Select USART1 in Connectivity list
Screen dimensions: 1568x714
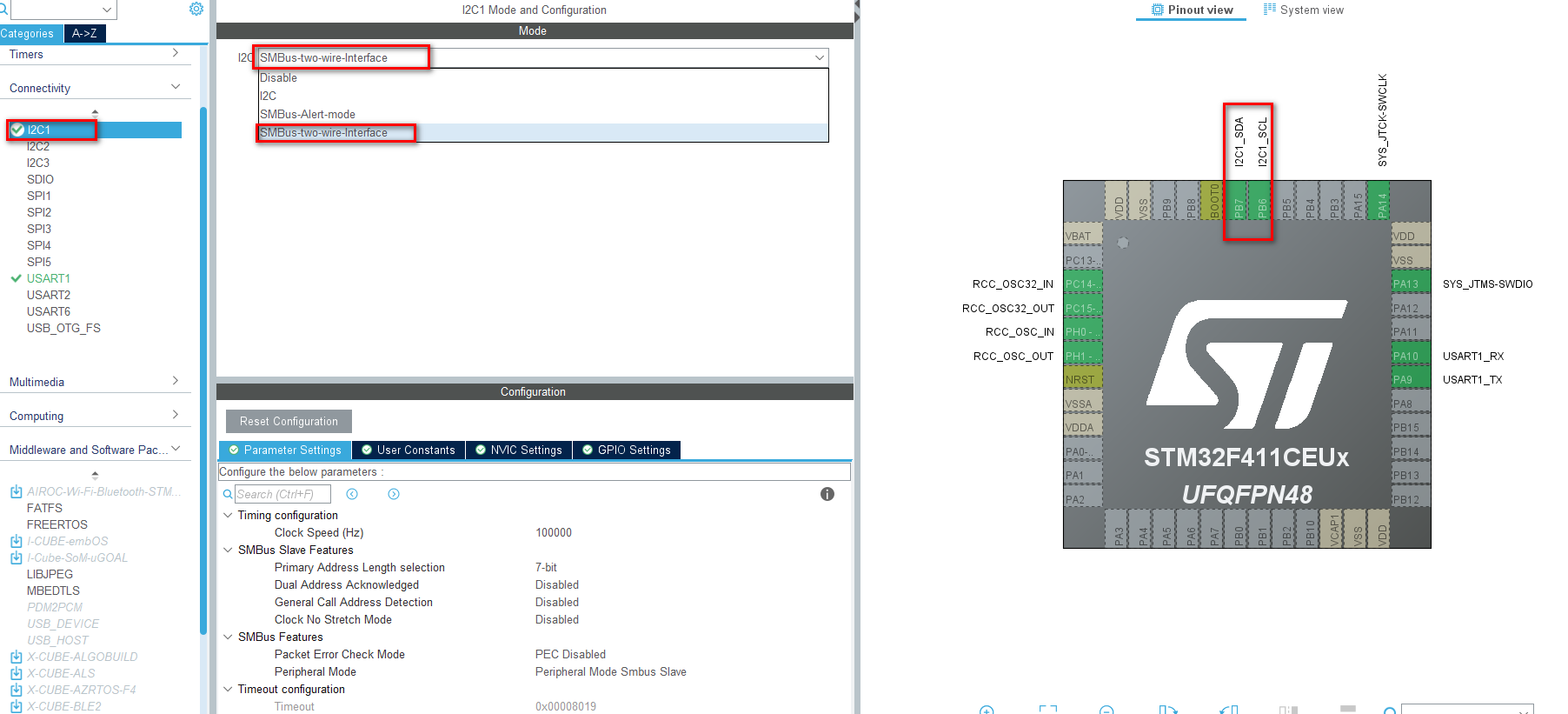(x=49, y=278)
